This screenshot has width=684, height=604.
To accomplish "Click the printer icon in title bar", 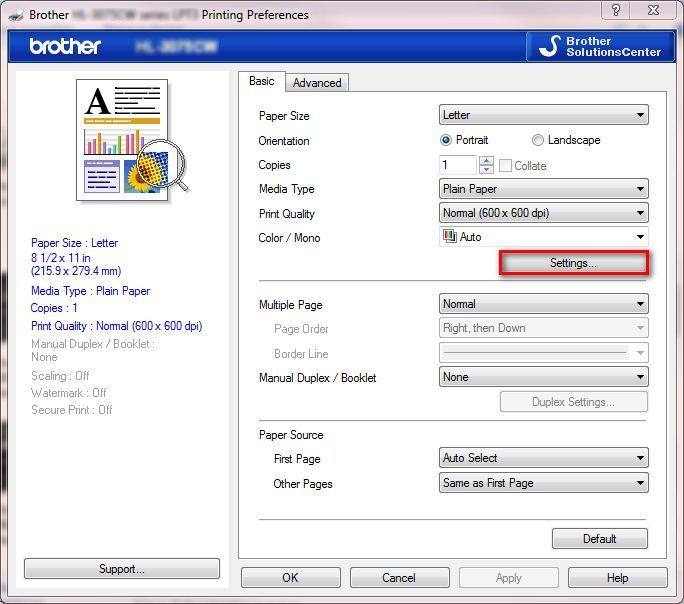I will pos(14,14).
